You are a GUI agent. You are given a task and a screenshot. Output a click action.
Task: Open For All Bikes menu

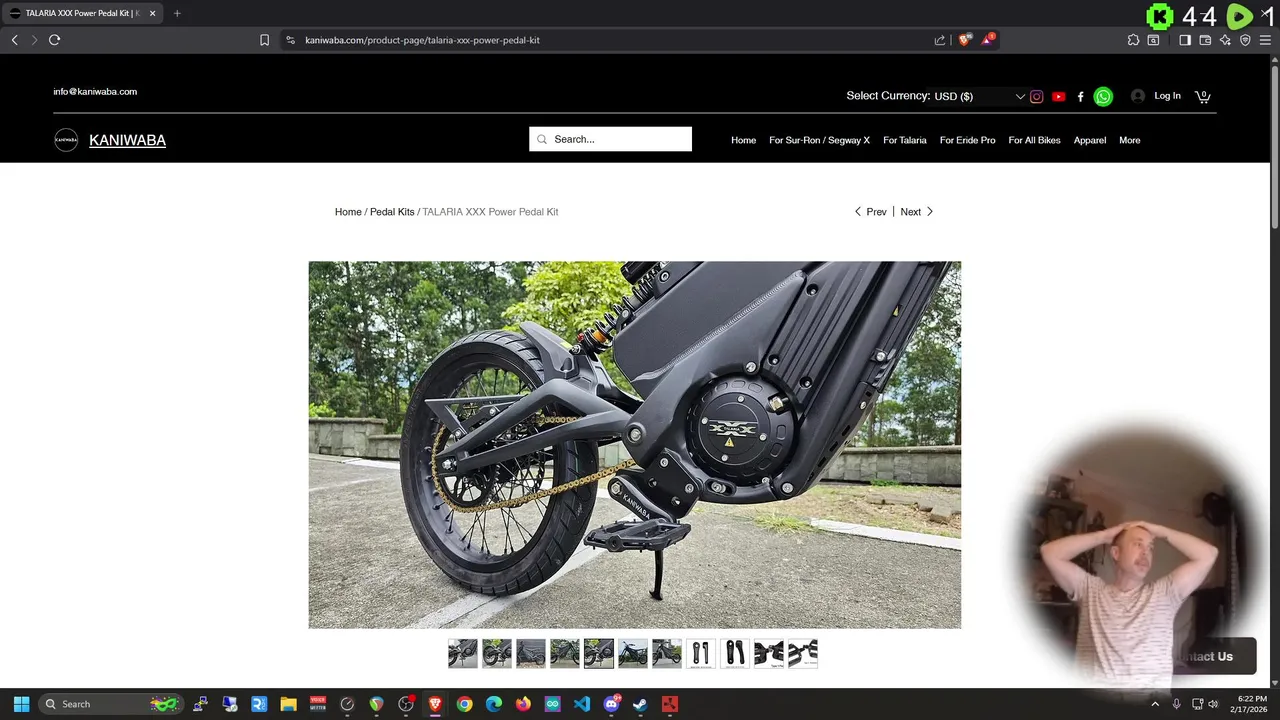click(x=1034, y=140)
